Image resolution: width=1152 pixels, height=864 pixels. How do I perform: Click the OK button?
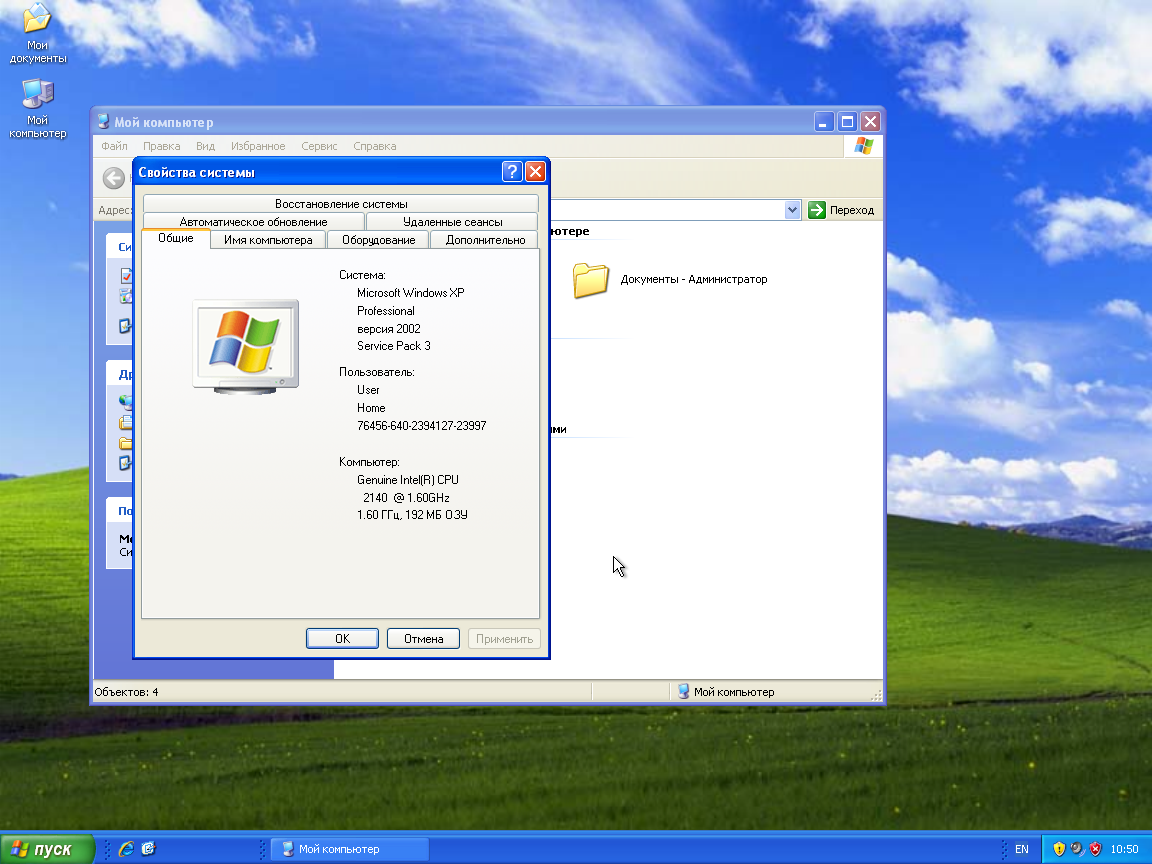point(342,639)
